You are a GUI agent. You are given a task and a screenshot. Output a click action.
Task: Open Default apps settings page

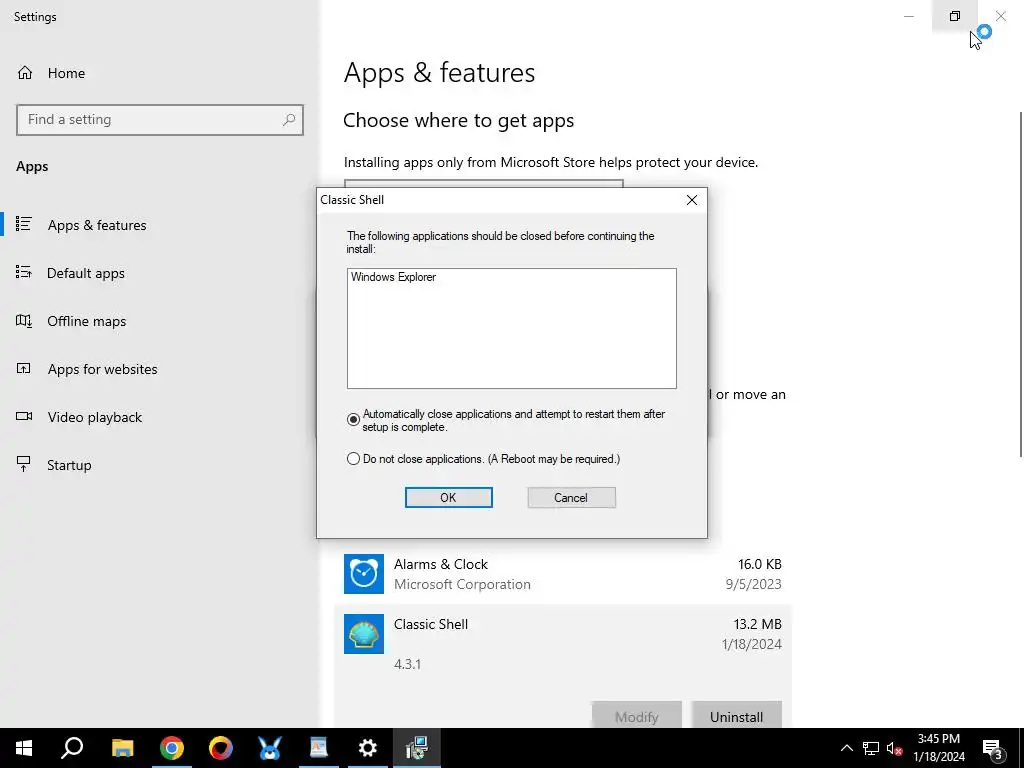pyautogui.click(x=86, y=273)
